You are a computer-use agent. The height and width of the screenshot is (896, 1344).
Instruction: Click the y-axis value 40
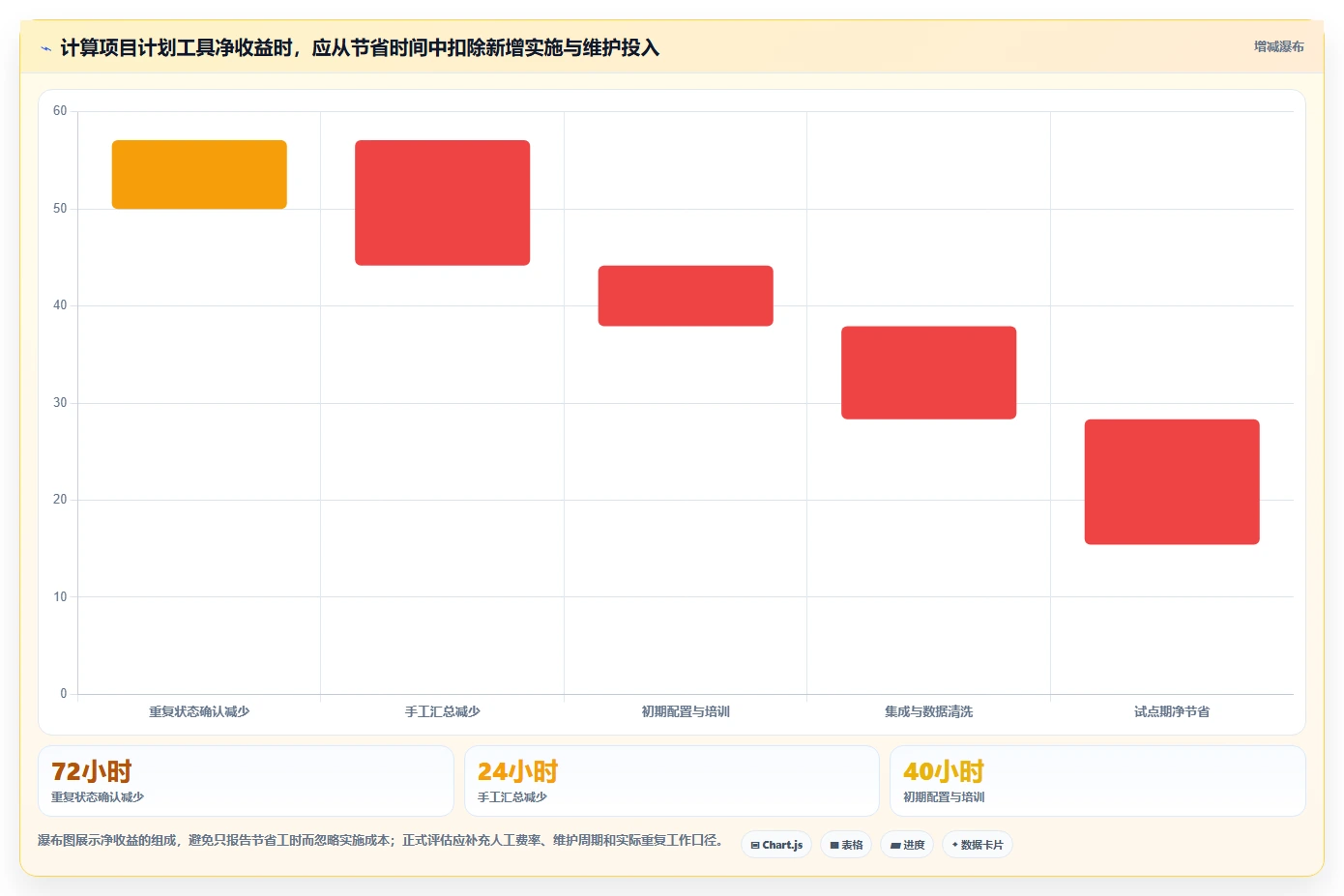click(60, 305)
